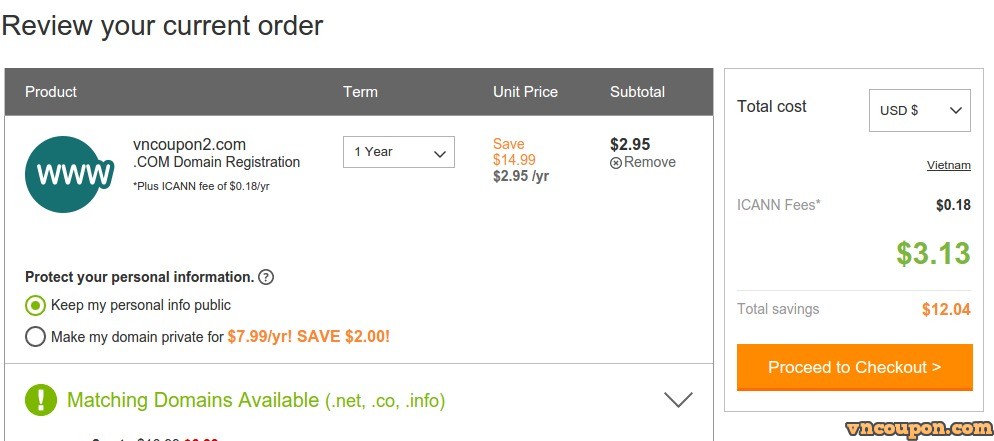
Task: Click the $7.99/yr SAVE $2.00 offer text
Action: 309,336
